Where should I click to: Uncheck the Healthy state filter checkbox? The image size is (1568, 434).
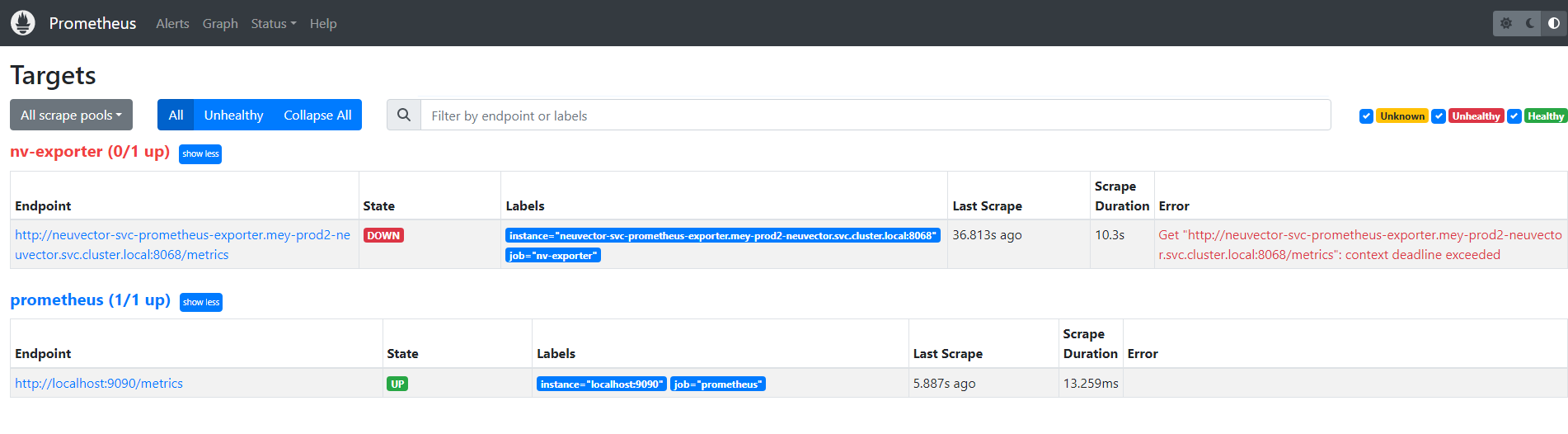(1514, 116)
